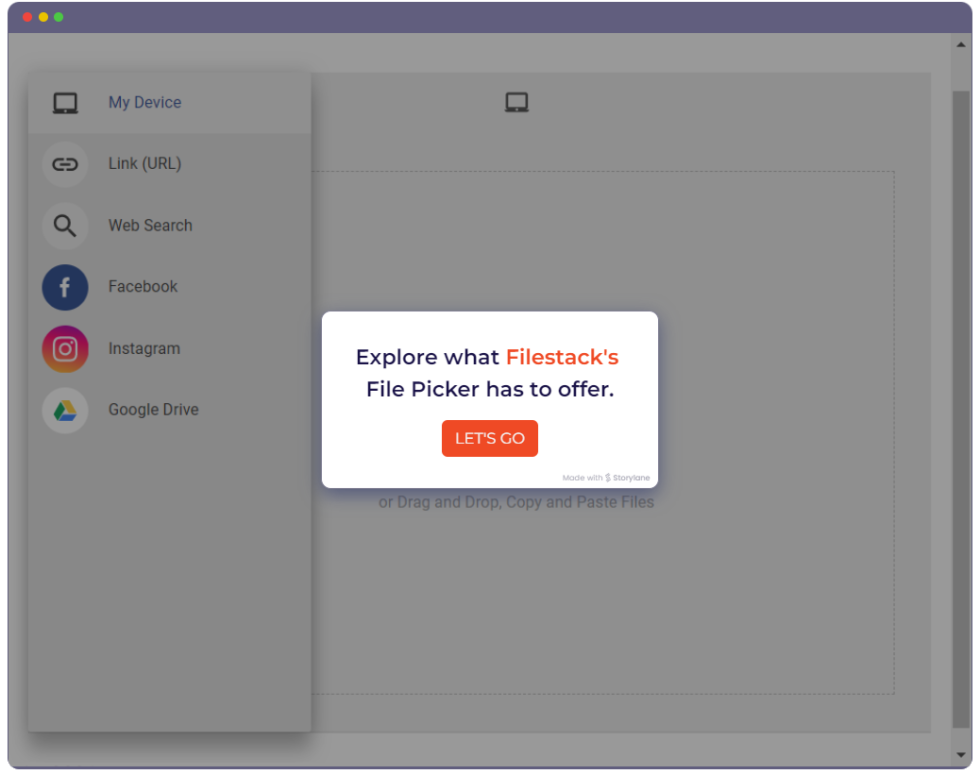Screen dimensions: 980x774
Task: Click the Link (URL) chain icon
Action: (65, 163)
